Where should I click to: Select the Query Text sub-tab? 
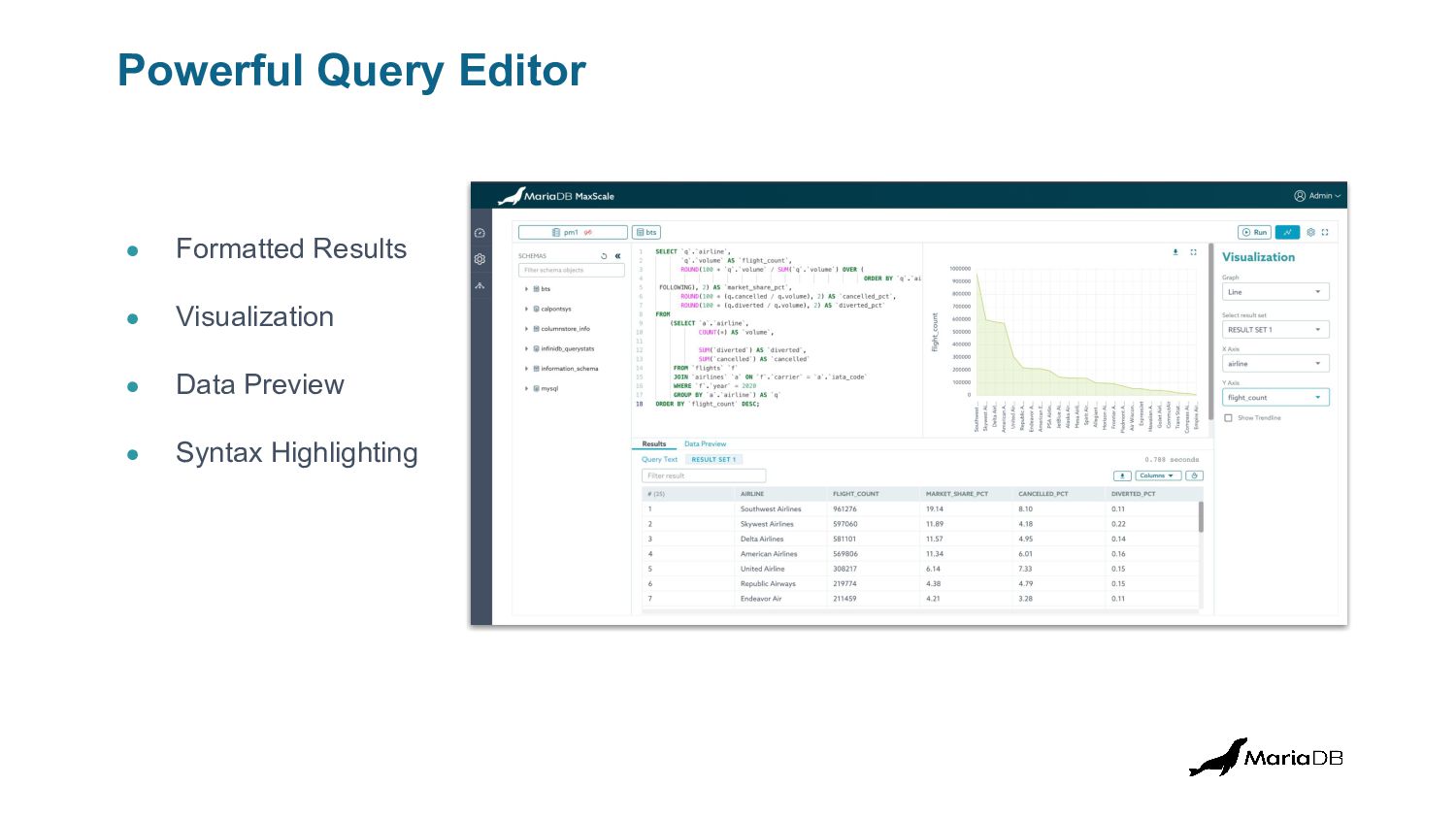[659, 460]
